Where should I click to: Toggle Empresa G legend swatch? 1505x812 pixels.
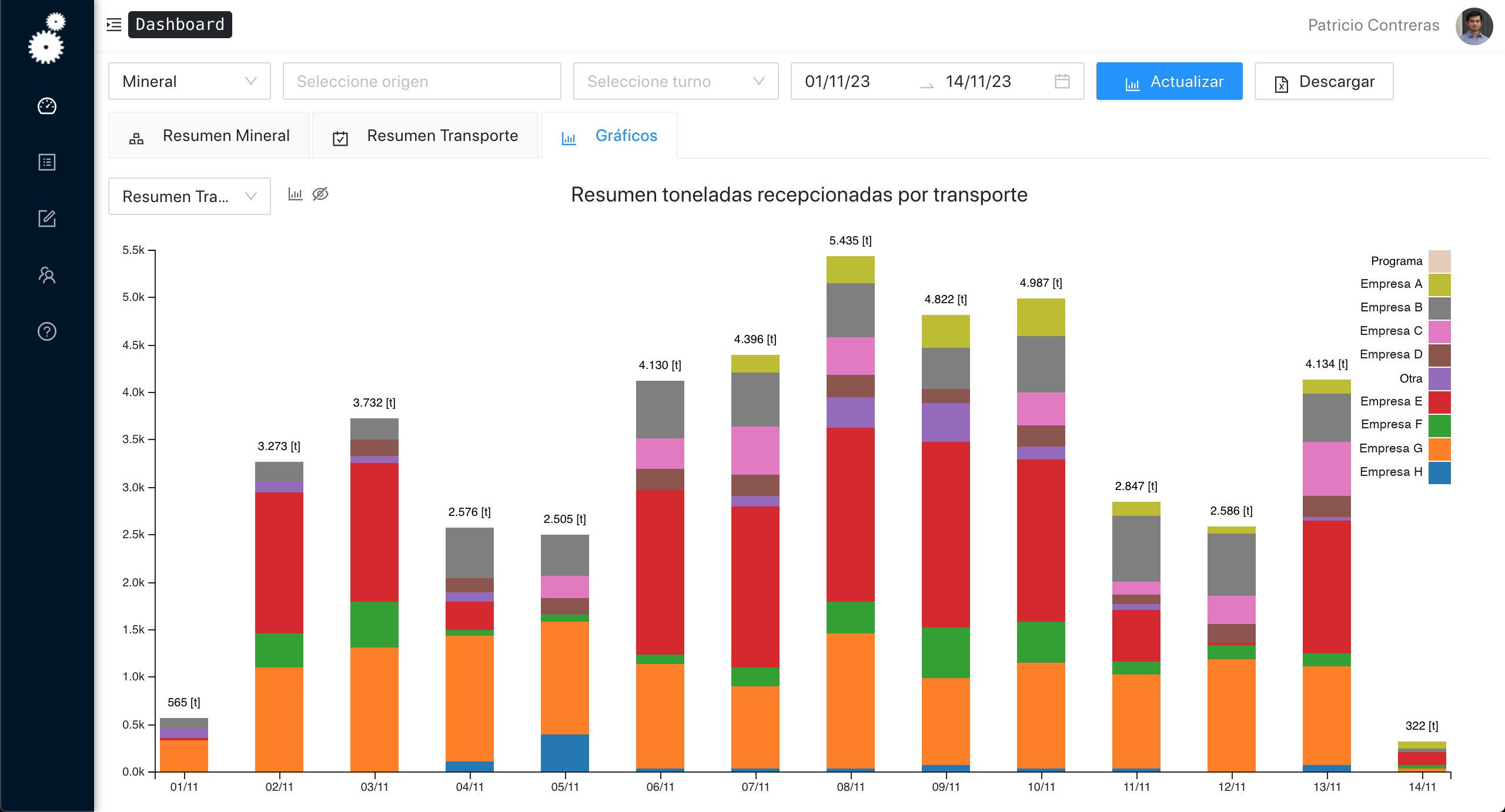tap(1440, 449)
